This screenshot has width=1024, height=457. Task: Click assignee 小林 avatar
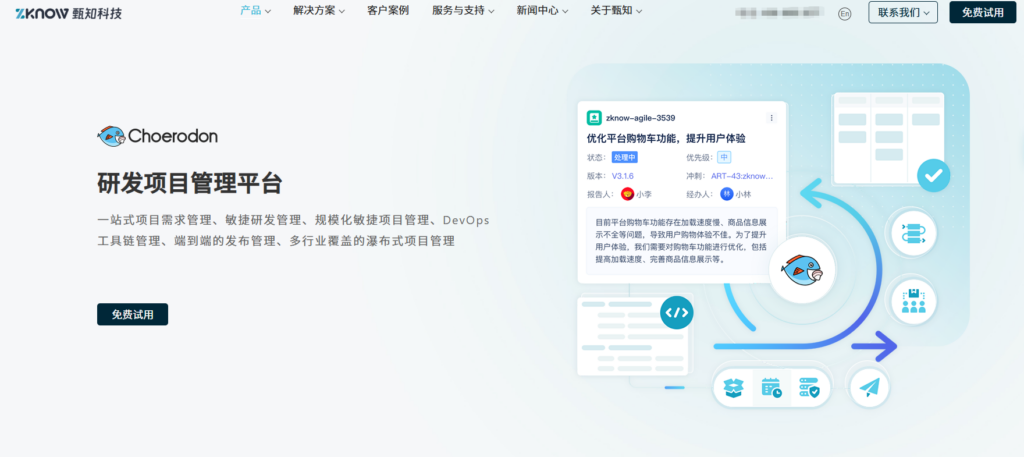727,194
